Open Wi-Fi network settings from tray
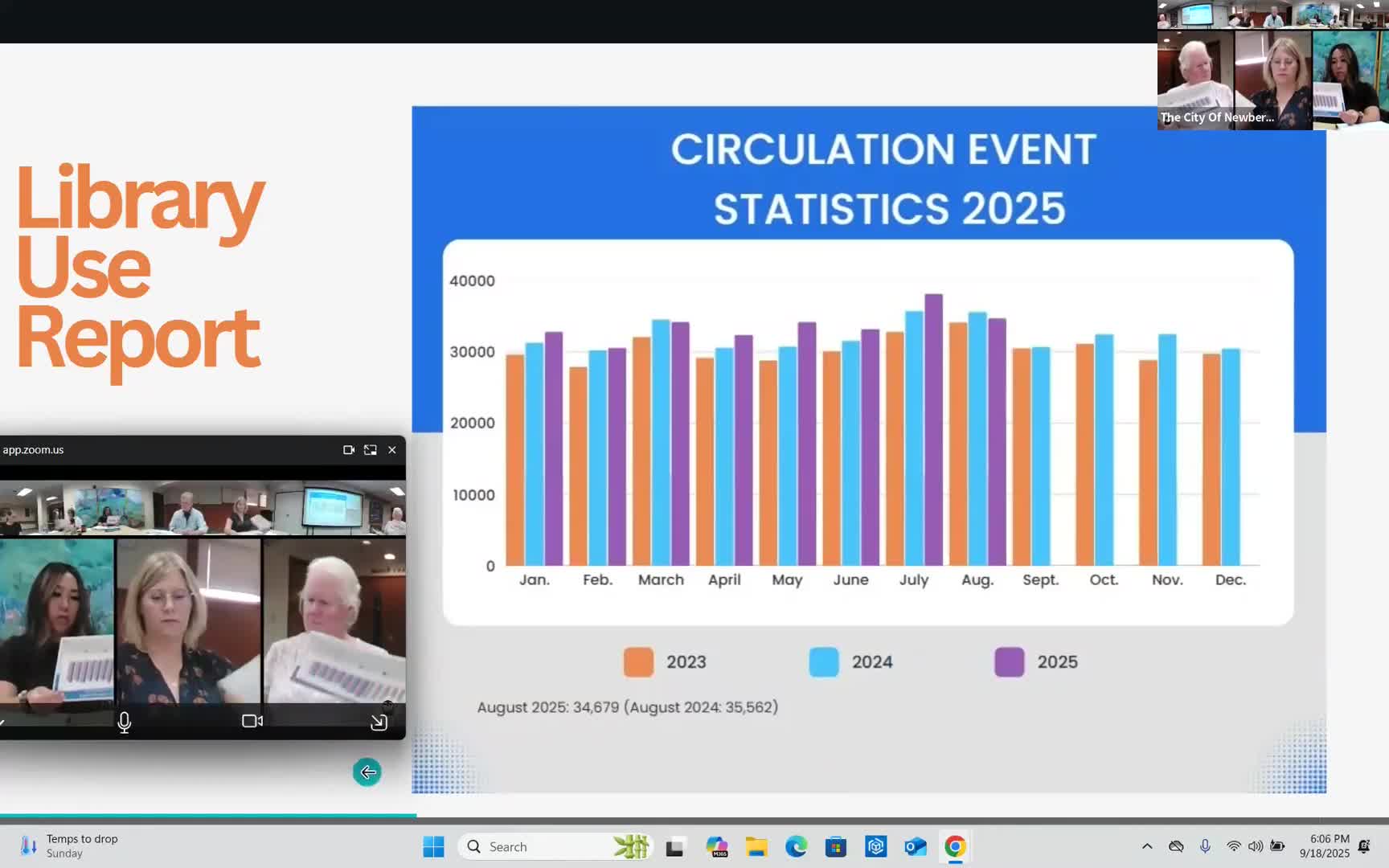The width and height of the screenshot is (1389, 868). click(x=1234, y=846)
